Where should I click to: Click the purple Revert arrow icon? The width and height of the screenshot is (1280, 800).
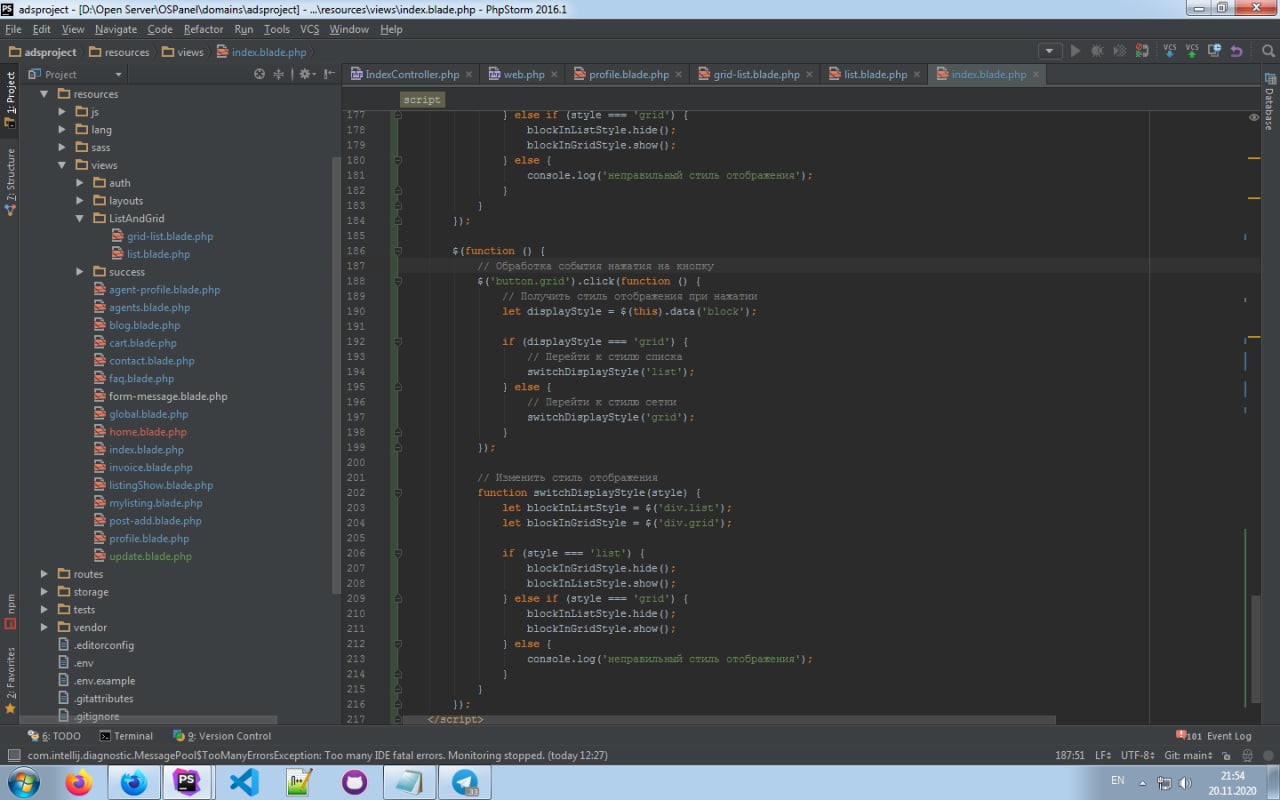(1237, 51)
